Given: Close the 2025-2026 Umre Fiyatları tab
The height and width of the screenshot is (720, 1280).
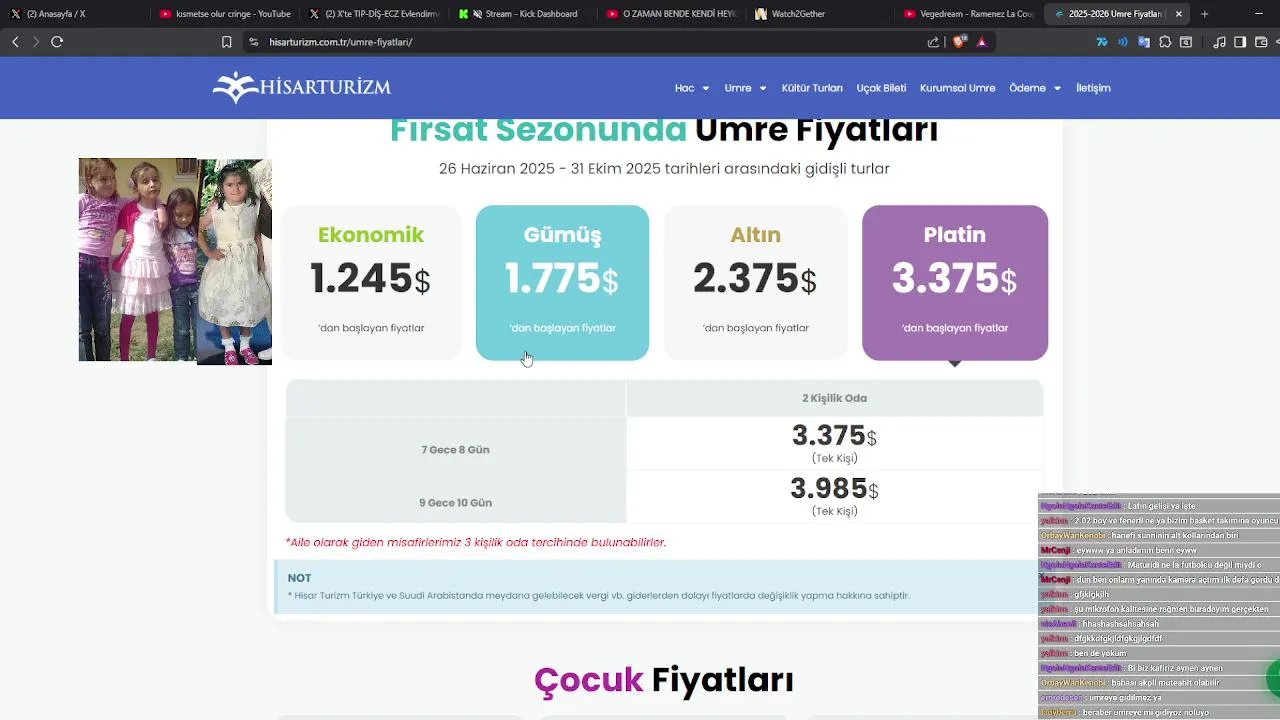Looking at the screenshot, I should 1178,14.
